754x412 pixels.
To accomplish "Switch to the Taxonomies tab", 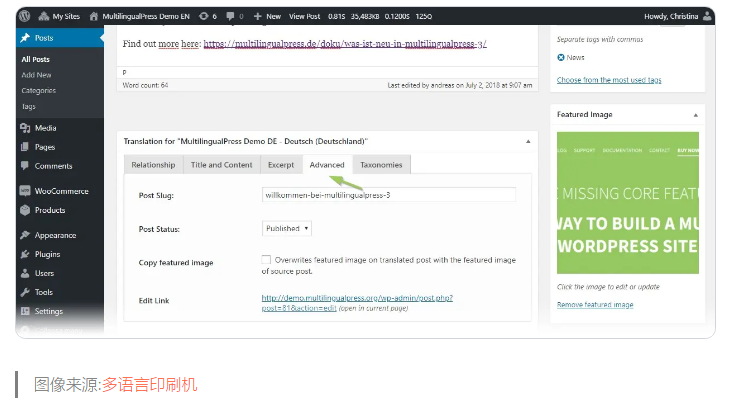I will pos(381,165).
